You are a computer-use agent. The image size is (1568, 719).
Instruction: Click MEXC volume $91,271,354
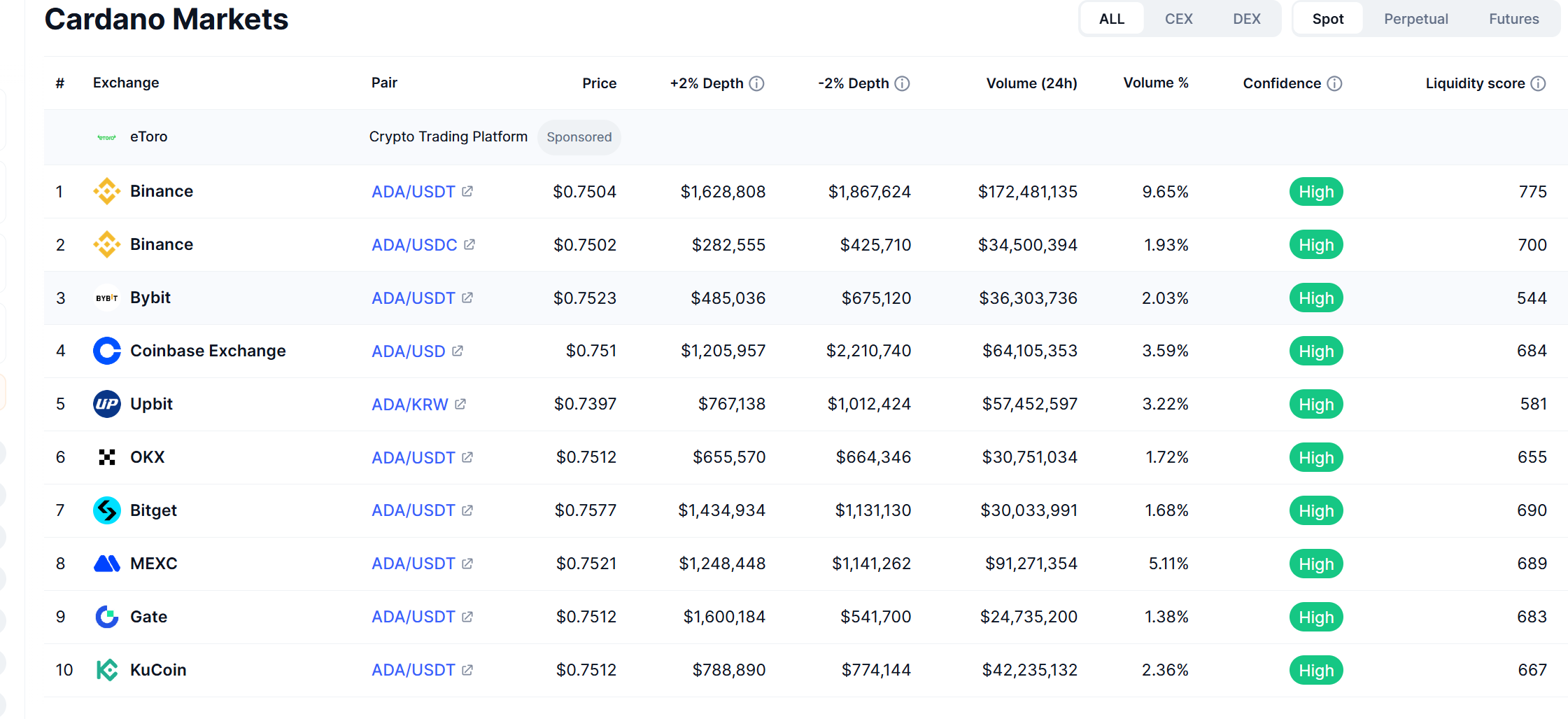(1031, 564)
